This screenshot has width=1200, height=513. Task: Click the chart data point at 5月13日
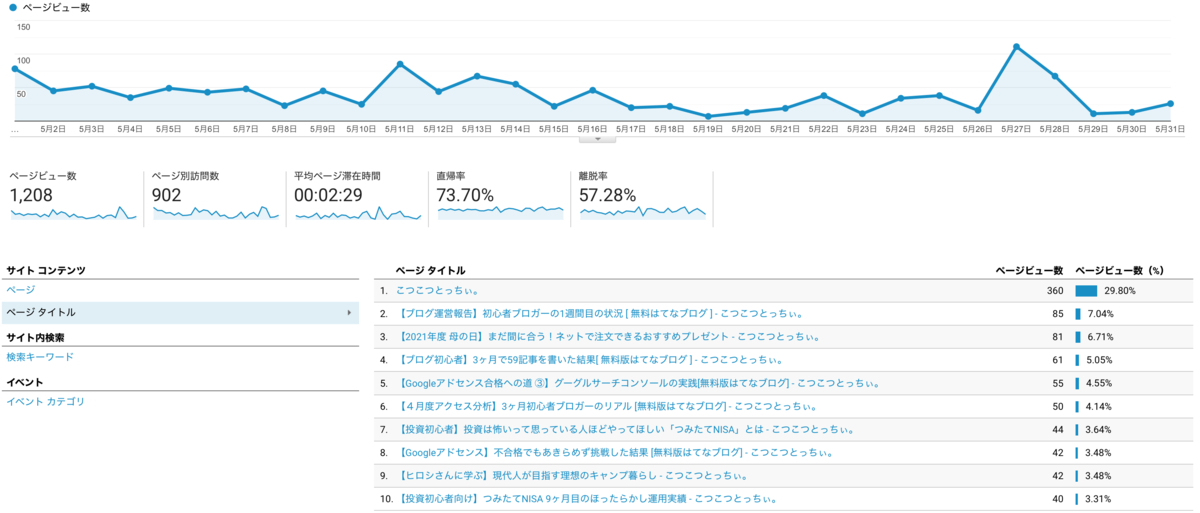coord(477,76)
